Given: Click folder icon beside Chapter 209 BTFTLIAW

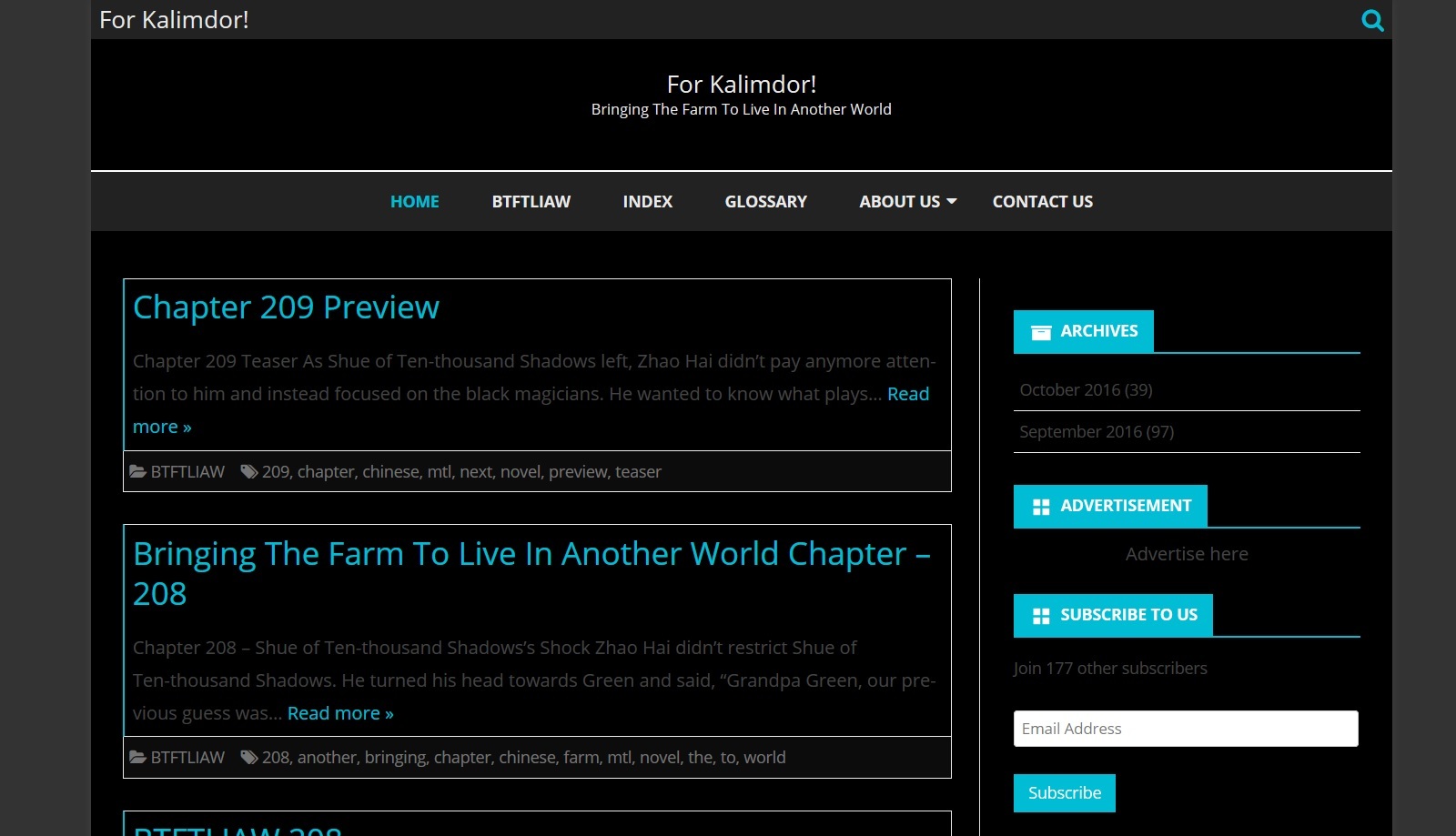Looking at the screenshot, I should point(137,471).
